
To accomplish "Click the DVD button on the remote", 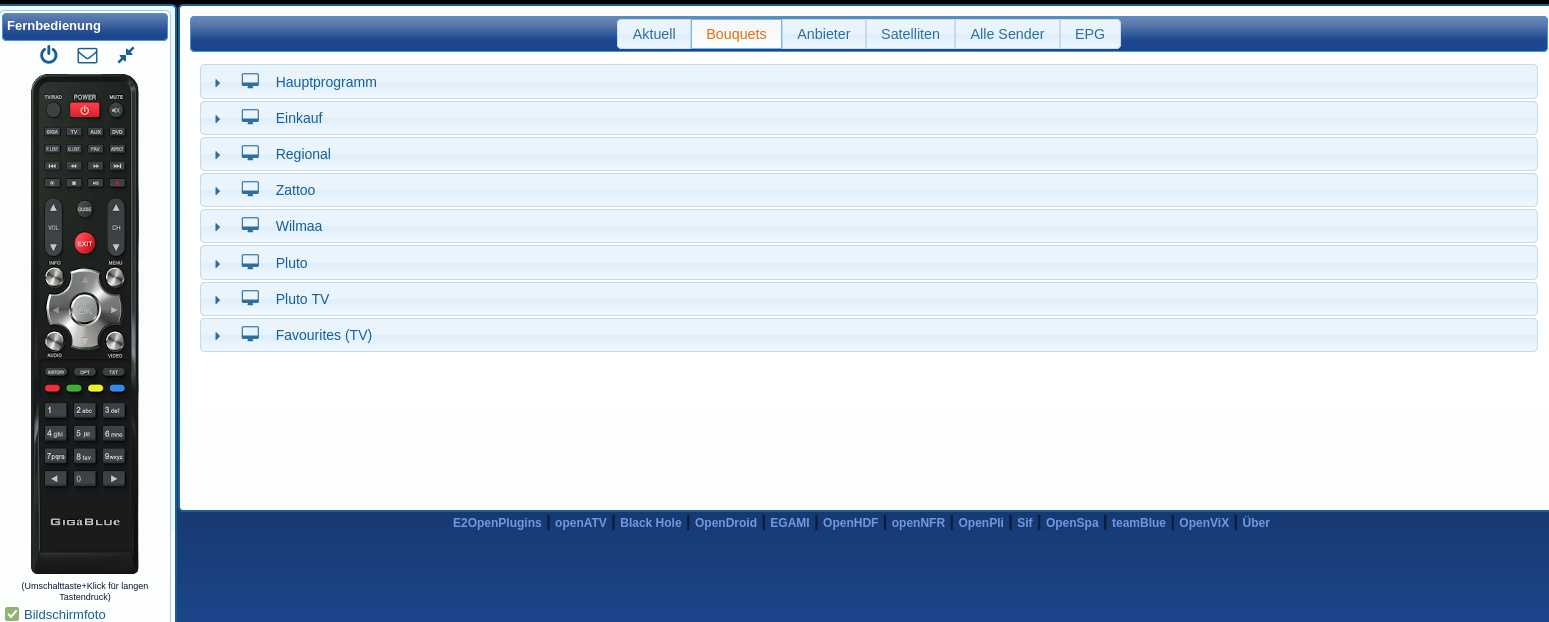I will [117, 132].
